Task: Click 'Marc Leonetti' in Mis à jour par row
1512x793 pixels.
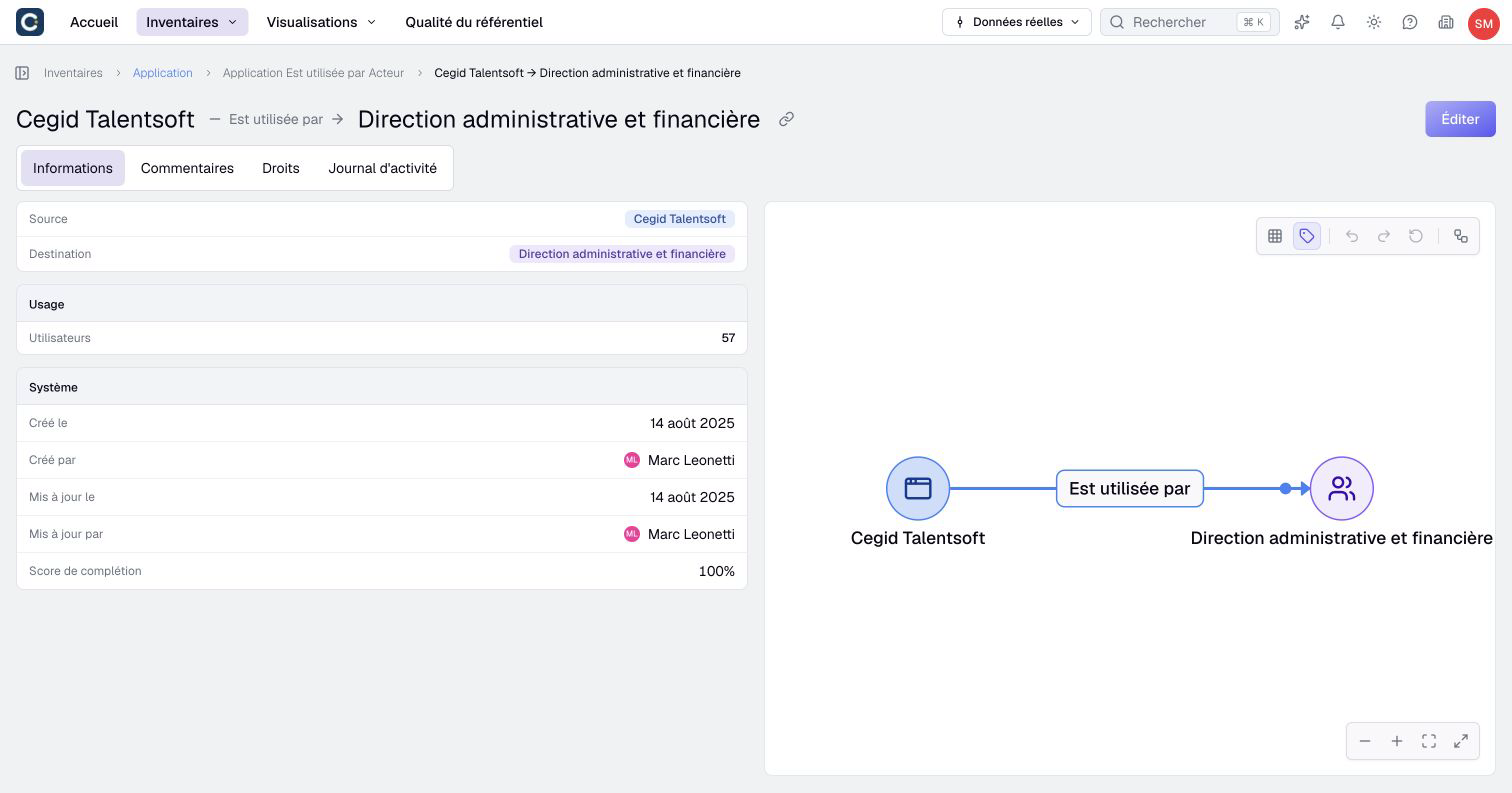Action: [x=691, y=534]
